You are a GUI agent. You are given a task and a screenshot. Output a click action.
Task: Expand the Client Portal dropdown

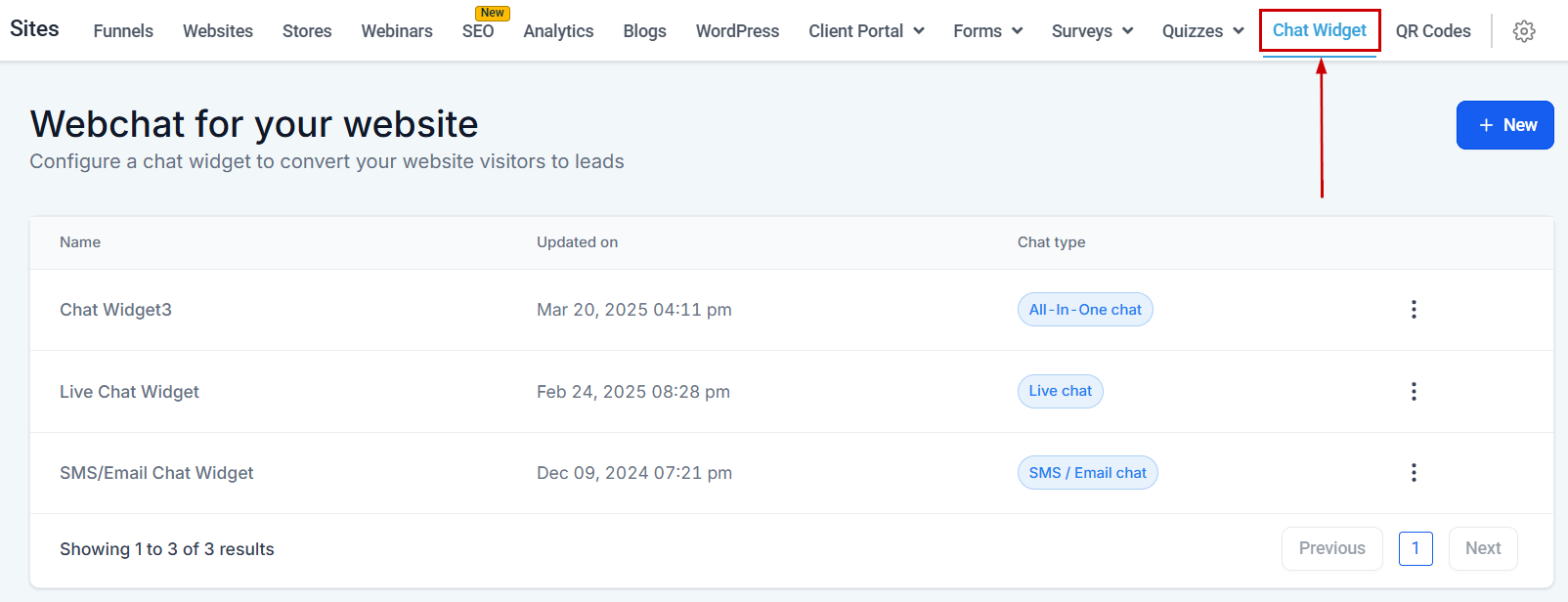[866, 31]
